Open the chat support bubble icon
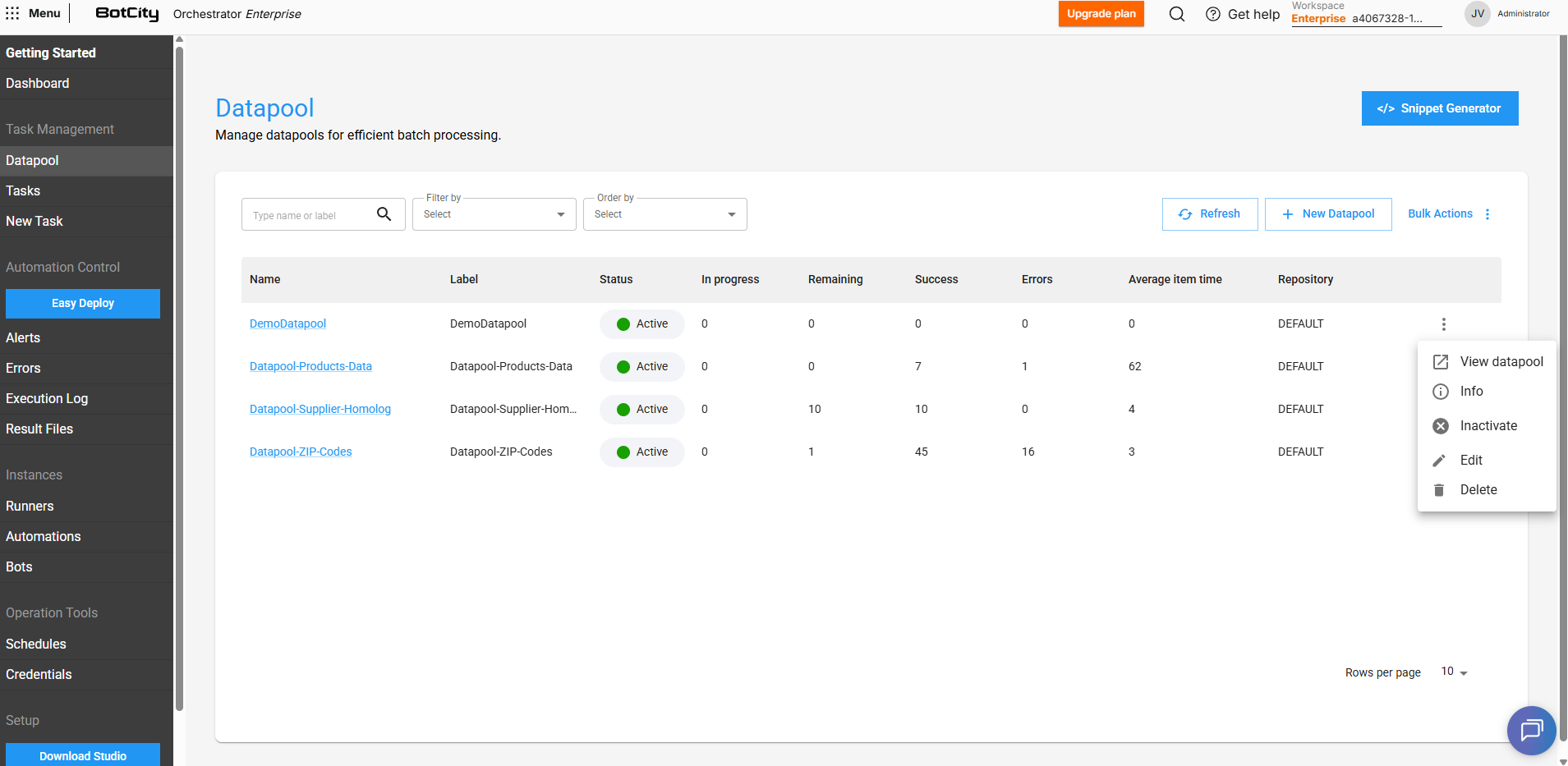The width and height of the screenshot is (1568, 766). [x=1531, y=730]
